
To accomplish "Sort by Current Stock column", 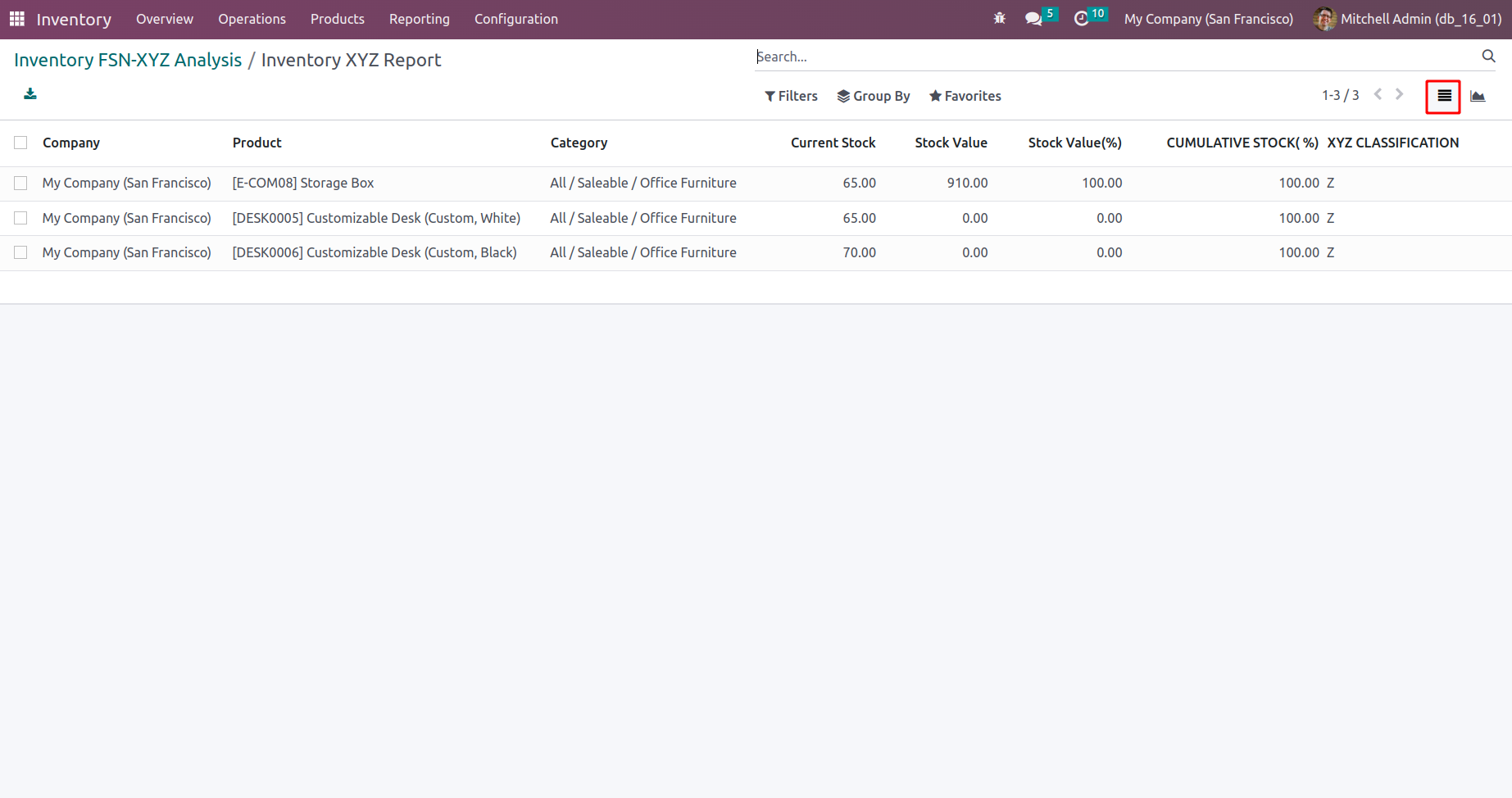I will pyautogui.click(x=833, y=143).
